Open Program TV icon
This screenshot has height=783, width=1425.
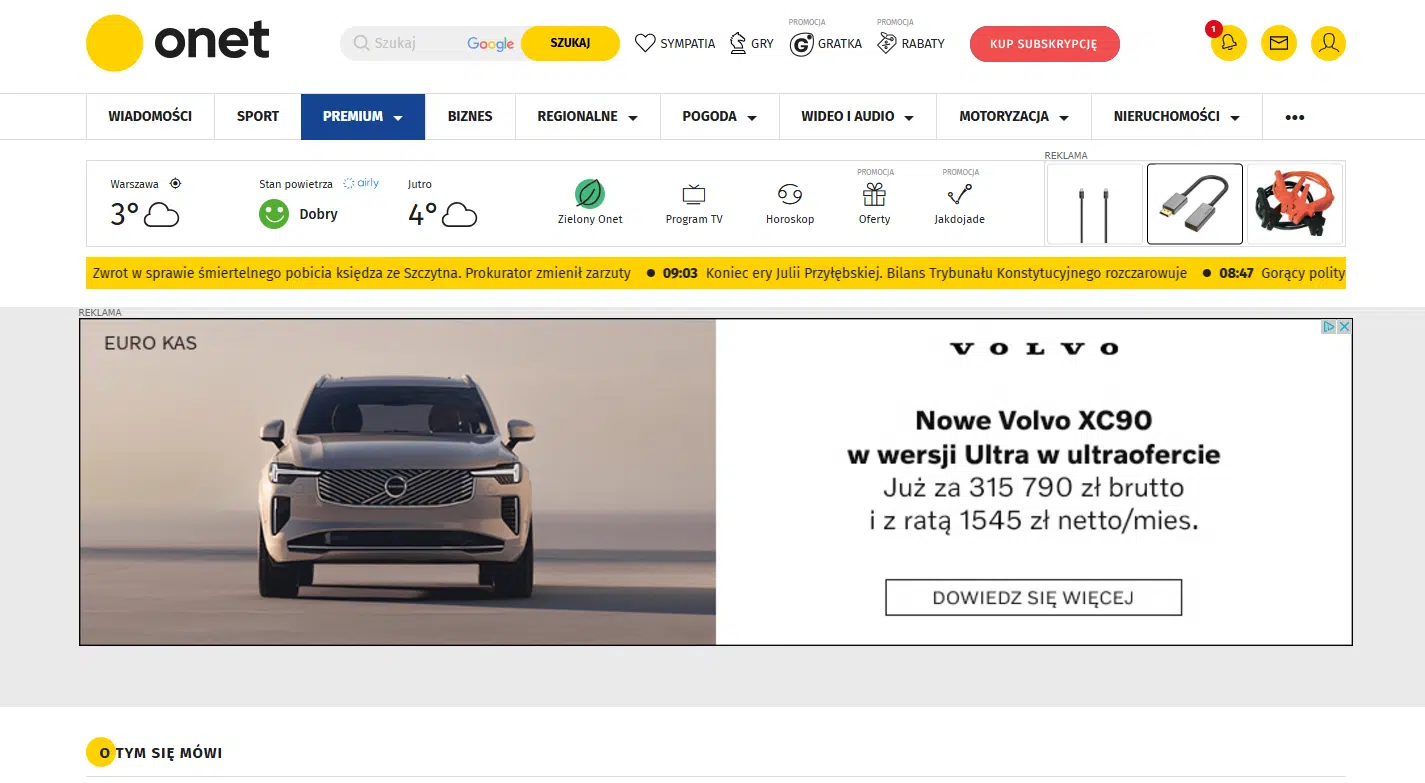coord(694,194)
